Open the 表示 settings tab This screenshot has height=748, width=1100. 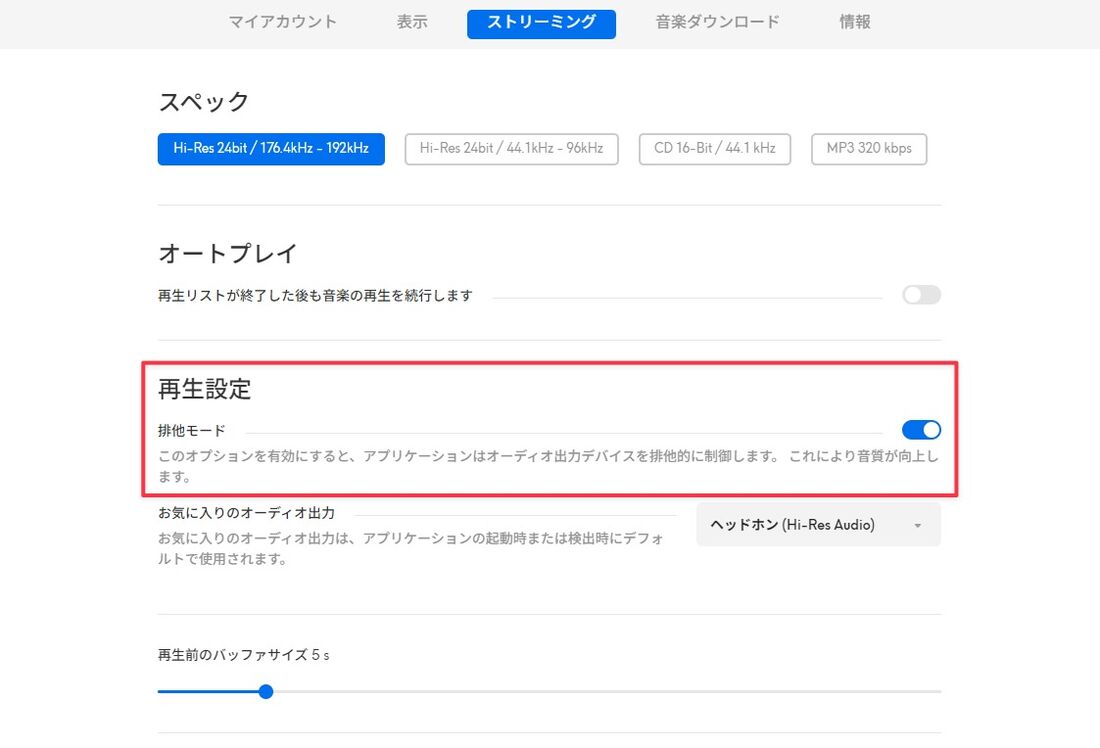click(x=411, y=21)
